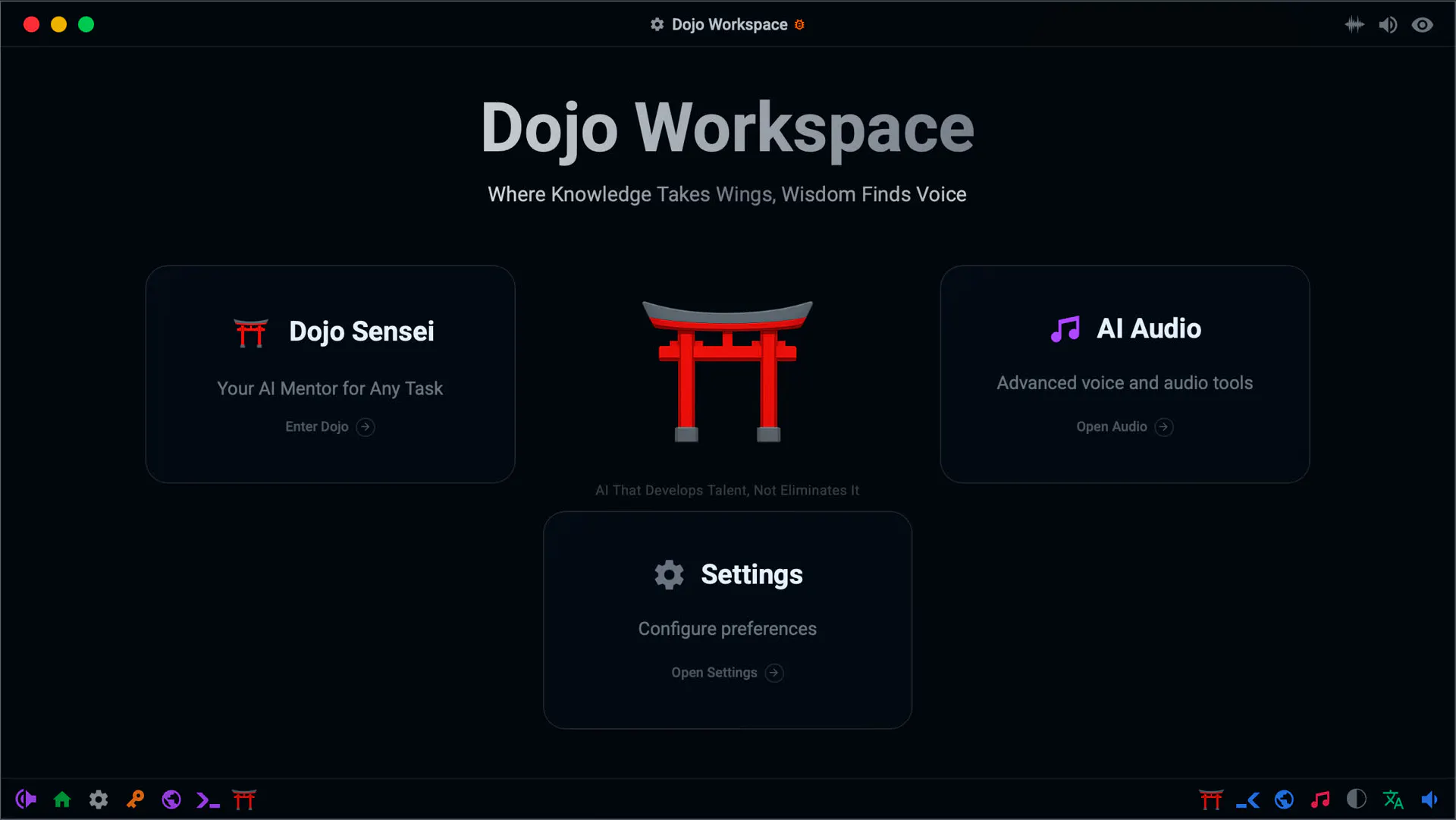Click the orange bug icon in title bar
This screenshot has height=820, width=1456.
coord(799,25)
